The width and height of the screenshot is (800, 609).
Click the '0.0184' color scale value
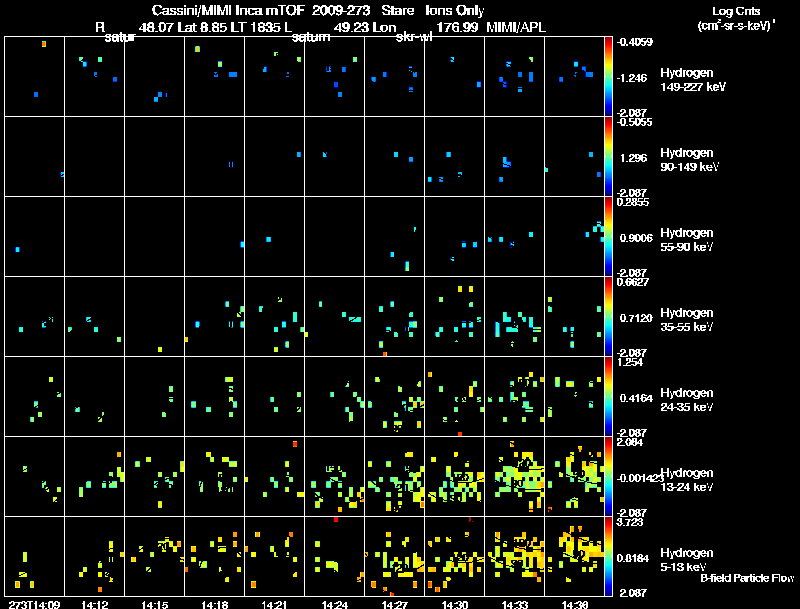point(633,558)
